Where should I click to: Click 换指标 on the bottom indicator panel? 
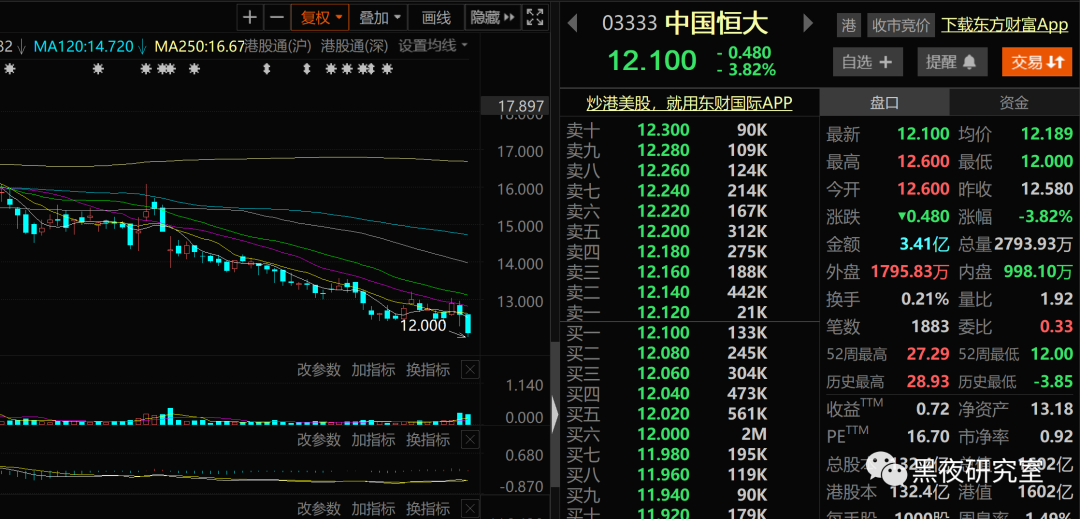click(428, 509)
